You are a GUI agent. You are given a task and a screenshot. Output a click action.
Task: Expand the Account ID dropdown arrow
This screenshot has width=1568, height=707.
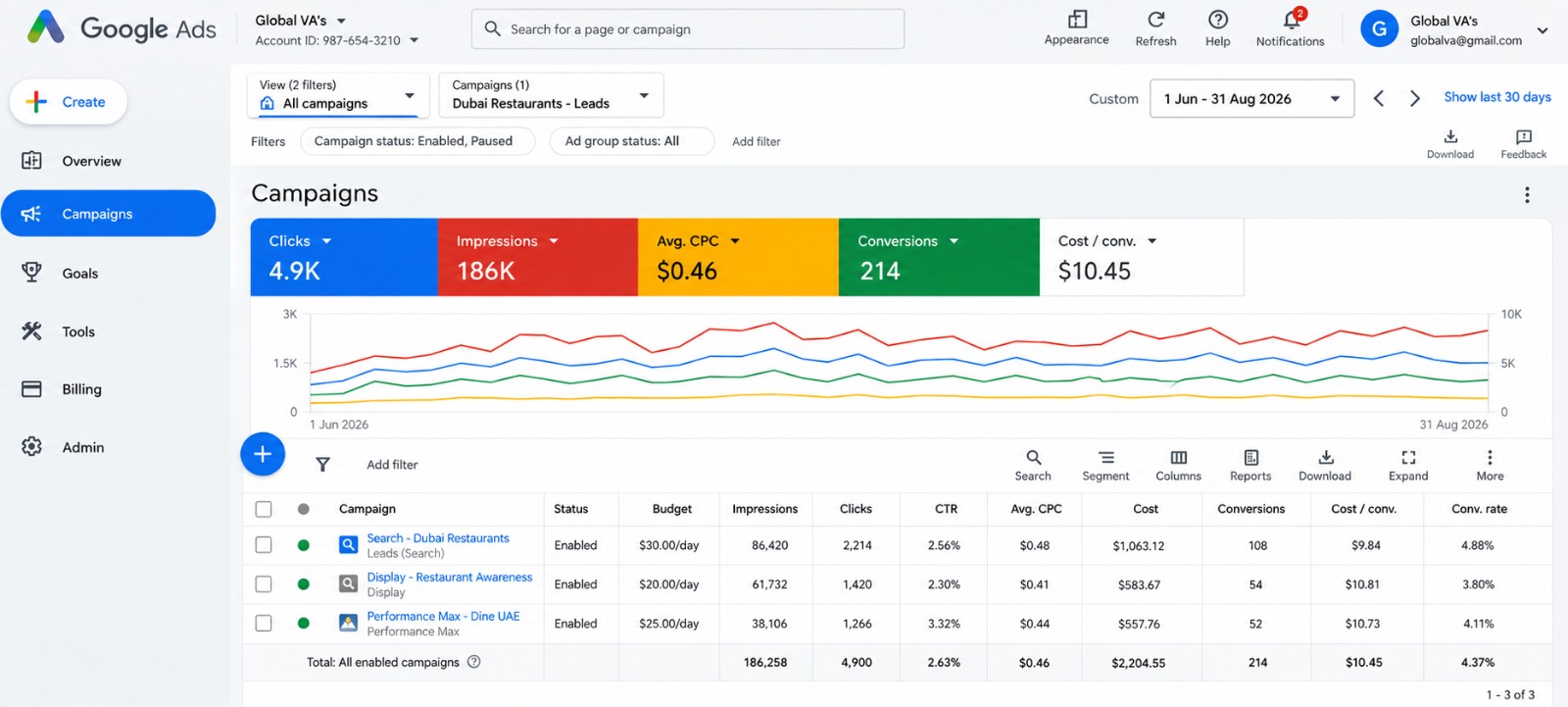tap(415, 40)
